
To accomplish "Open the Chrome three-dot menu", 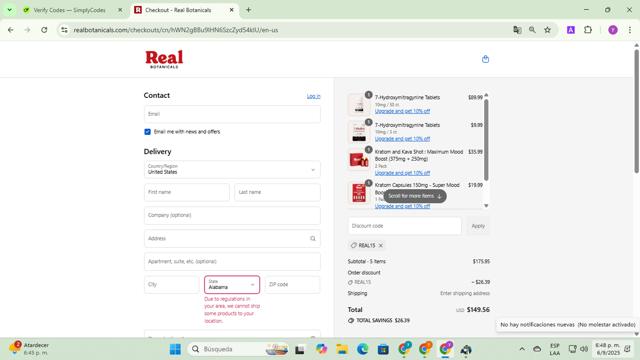I will coord(630,30).
